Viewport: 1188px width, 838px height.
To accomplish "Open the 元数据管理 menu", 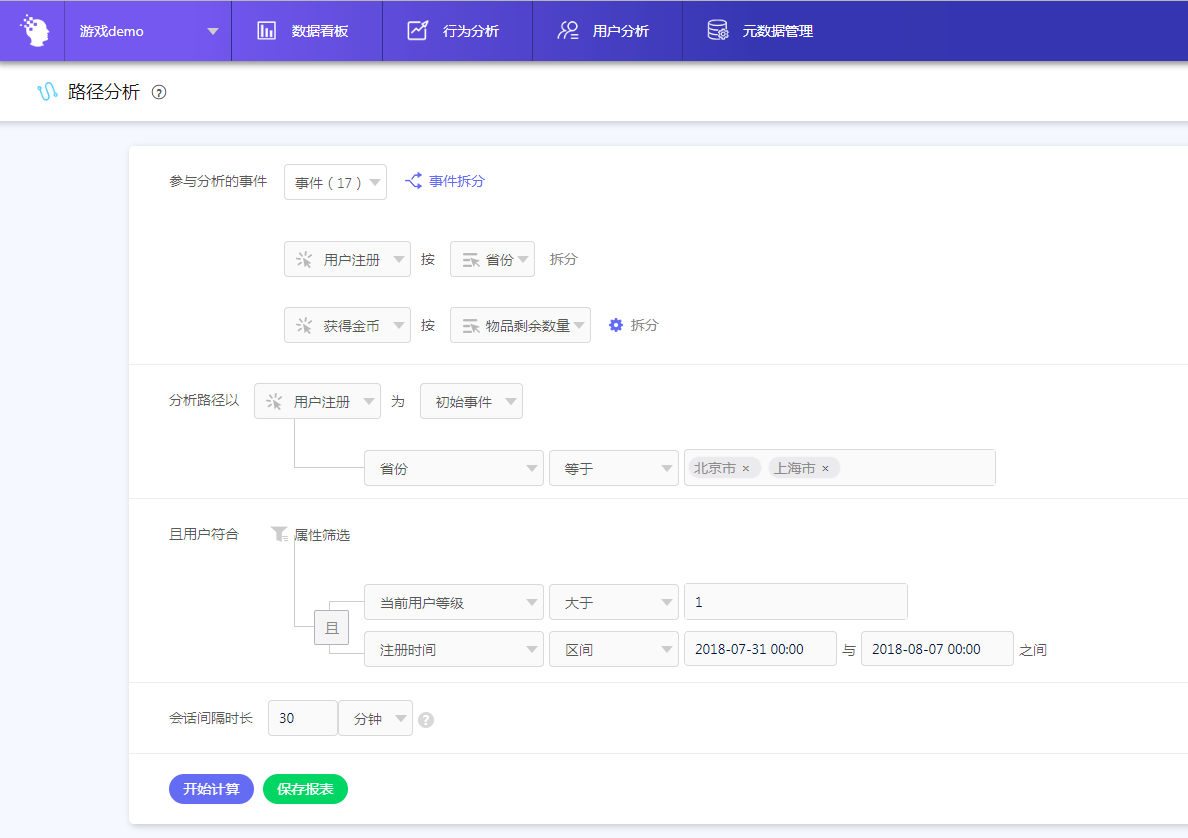I will [762, 31].
